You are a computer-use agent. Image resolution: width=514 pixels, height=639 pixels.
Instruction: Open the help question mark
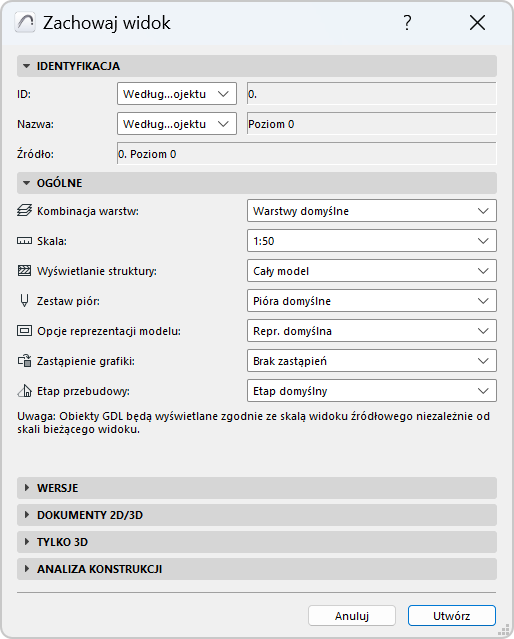click(x=407, y=22)
